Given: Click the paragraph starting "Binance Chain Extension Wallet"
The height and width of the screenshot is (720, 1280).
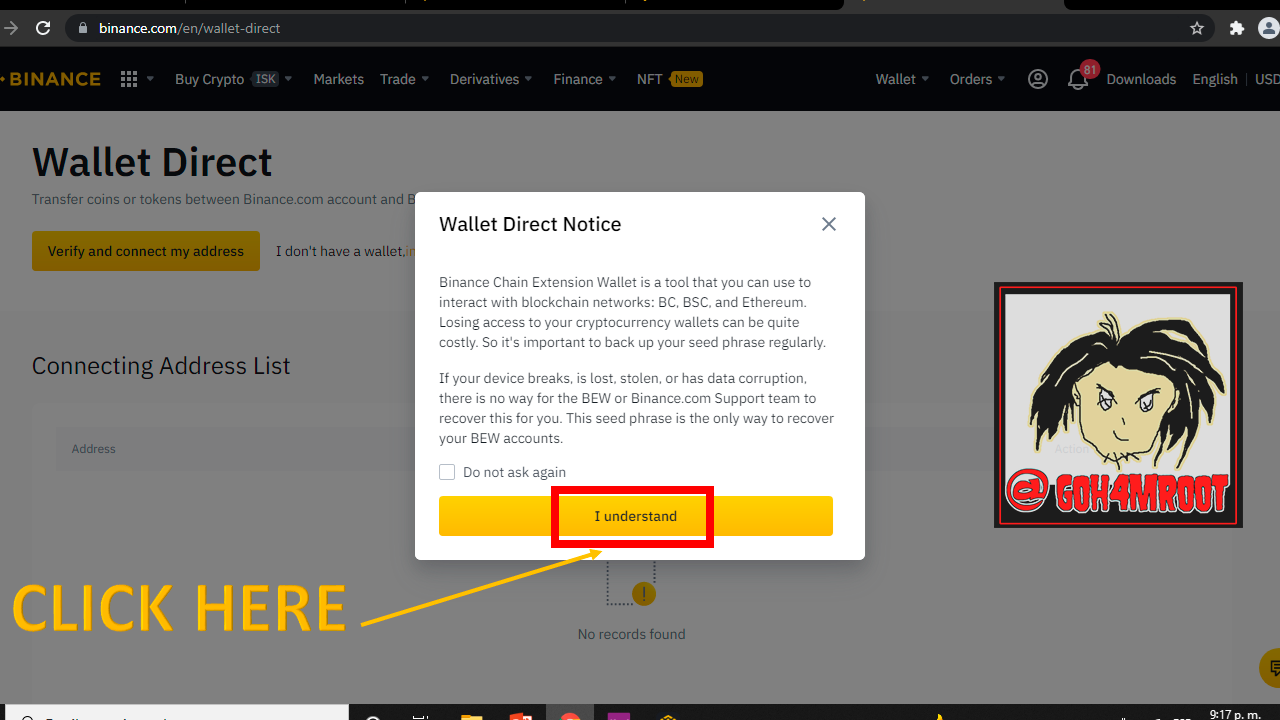Looking at the screenshot, I should tap(633, 312).
